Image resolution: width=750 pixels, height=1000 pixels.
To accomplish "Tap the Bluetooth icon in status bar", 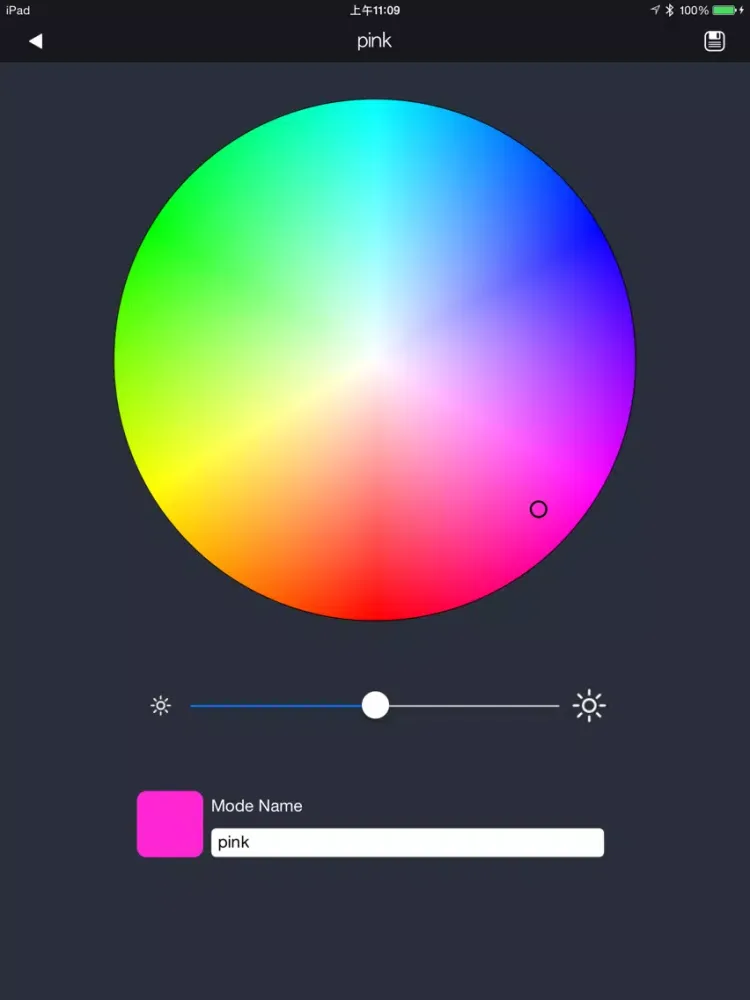I will [x=669, y=10].
